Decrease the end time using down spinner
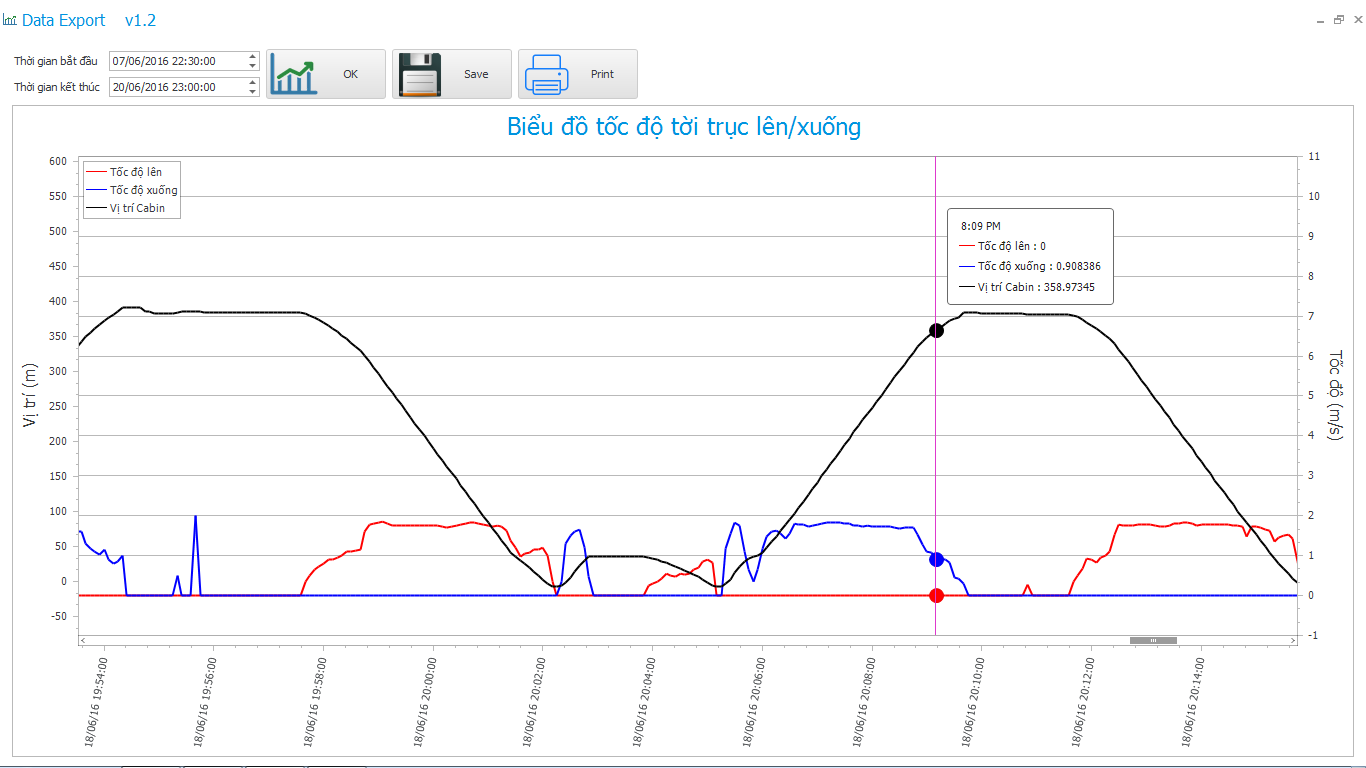Screen dimensions: 1366x768 click(x=252, y=92)
